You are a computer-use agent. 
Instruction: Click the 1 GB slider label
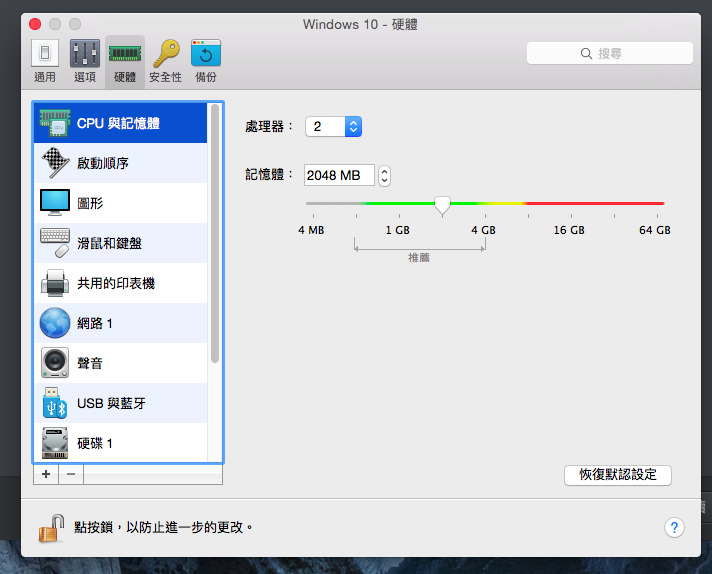coord(397,230)
